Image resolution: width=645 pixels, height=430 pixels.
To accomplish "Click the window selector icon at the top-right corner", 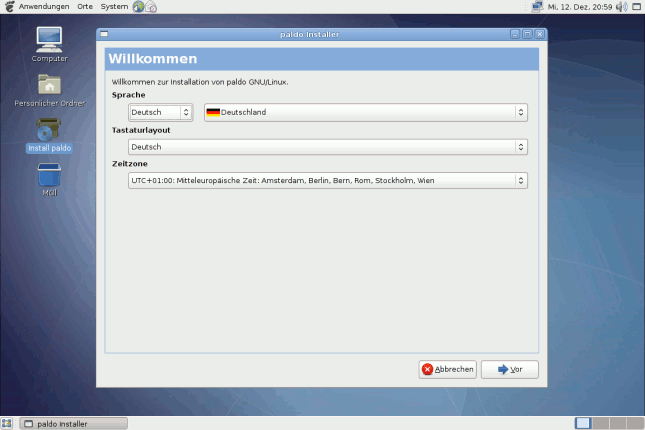I will tap(636, 7).
